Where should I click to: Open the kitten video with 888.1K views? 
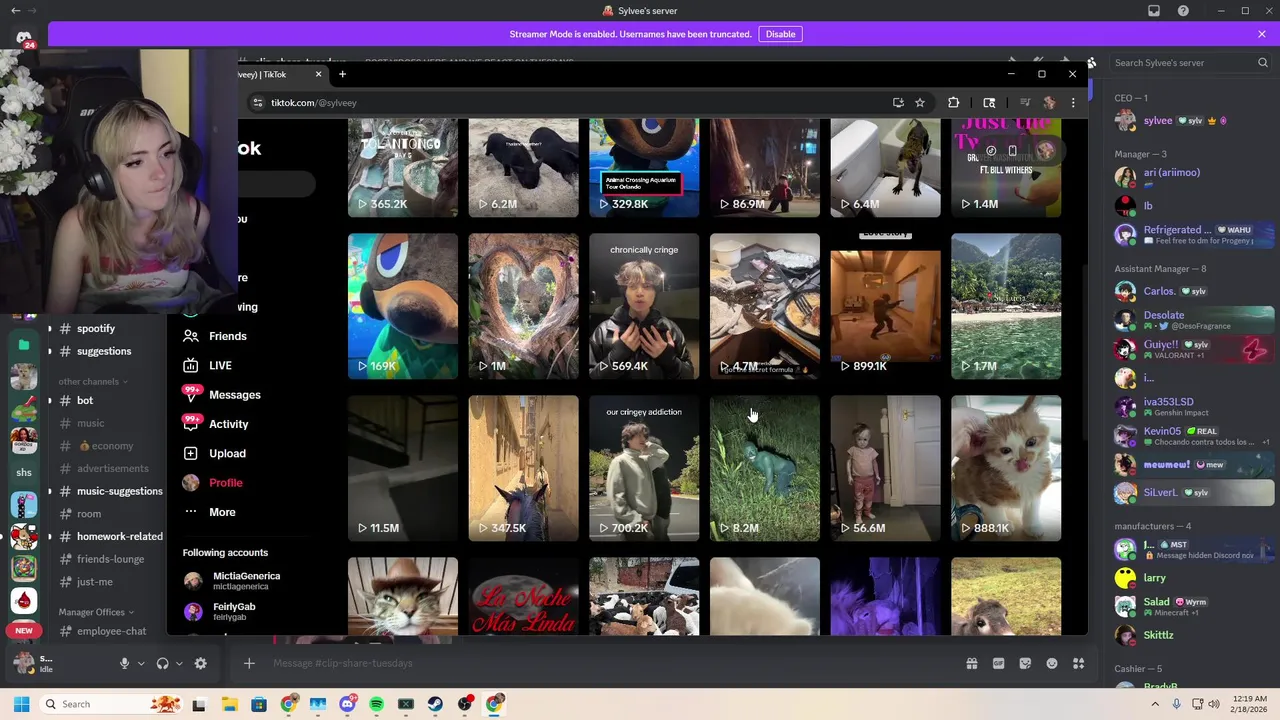1006,468
